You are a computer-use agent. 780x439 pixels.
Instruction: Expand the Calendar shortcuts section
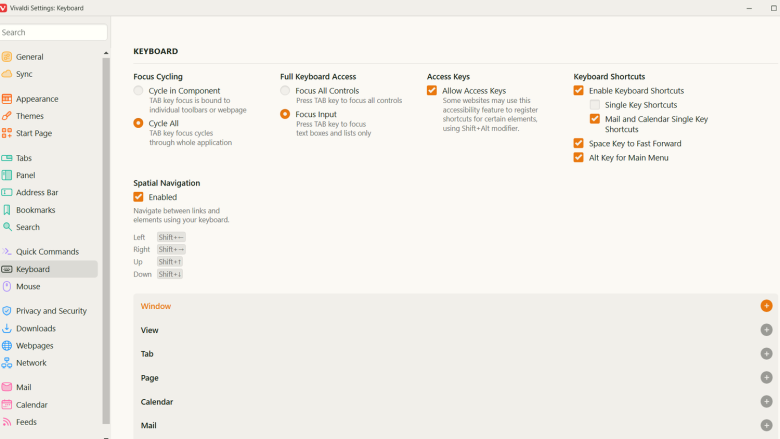[x=766, y=402]
